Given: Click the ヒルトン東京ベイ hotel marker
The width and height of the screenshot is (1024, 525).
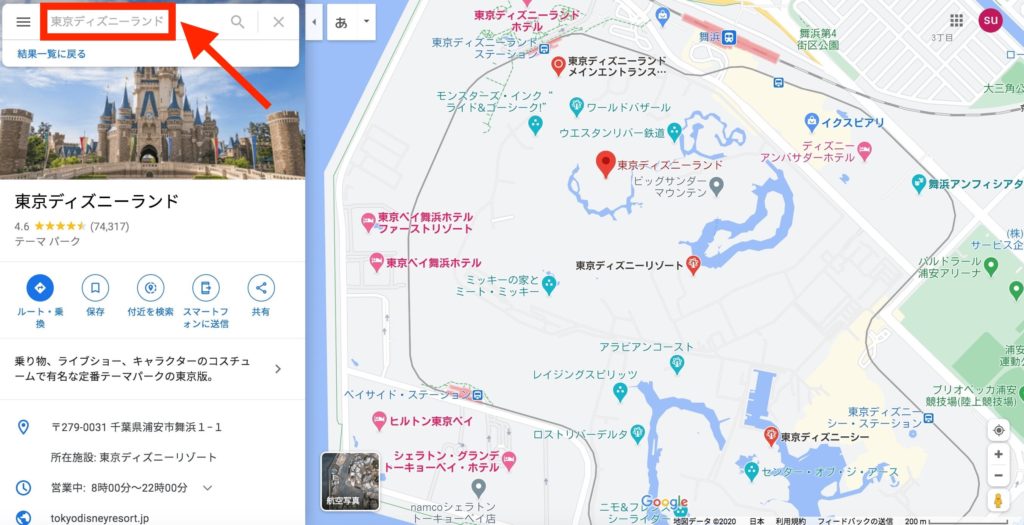Looking at the screenshot, I should 379,421.
